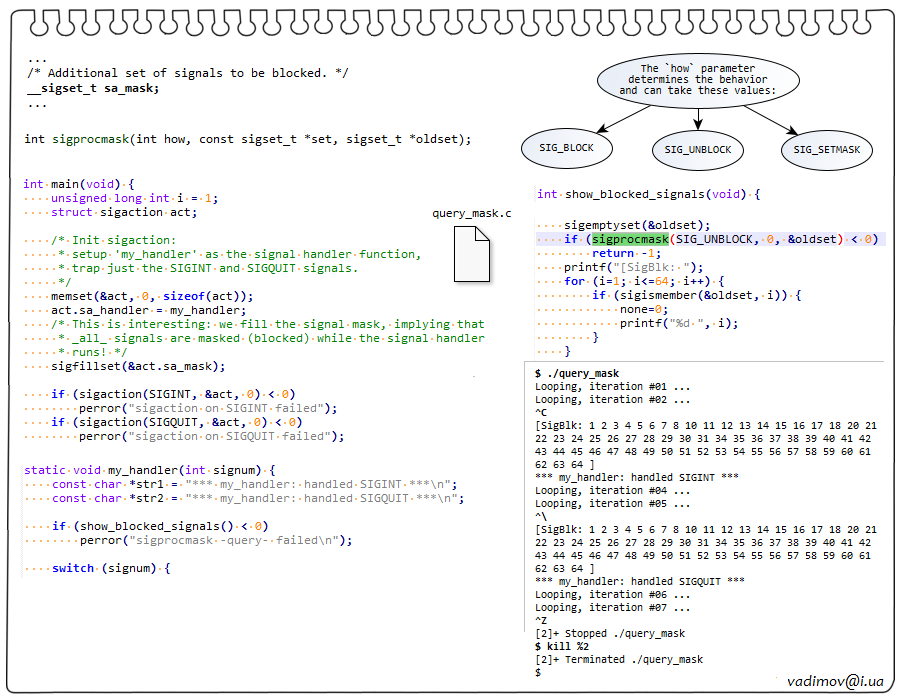Click the 'static void my_handler' function definition
The image size is (900, 700).
pos(148,470)
